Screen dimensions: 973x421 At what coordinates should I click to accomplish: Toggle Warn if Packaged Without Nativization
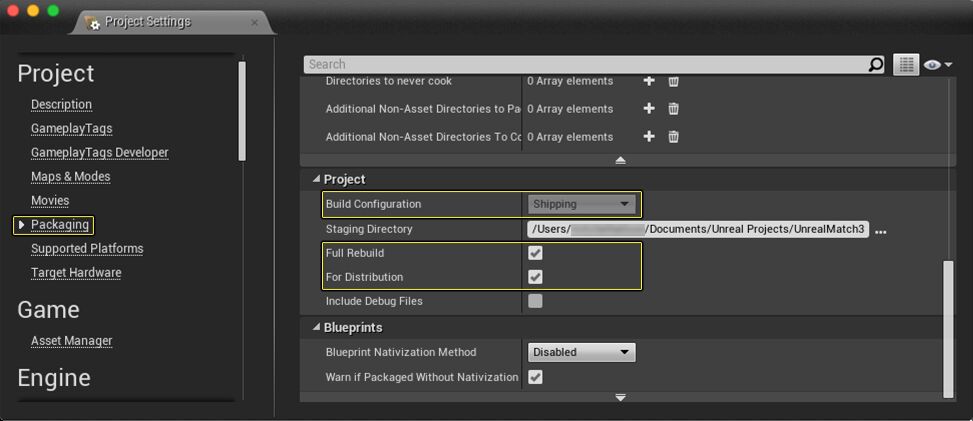tap(535, 377)
